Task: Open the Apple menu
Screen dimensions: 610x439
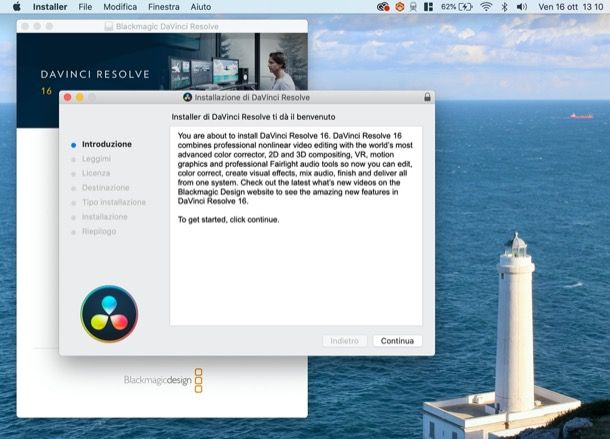Action: (16, 7)
